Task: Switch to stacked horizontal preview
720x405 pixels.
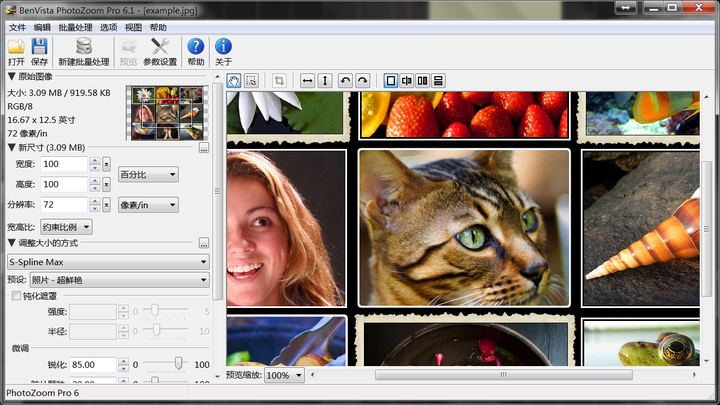Action: (x=439, y=81)
